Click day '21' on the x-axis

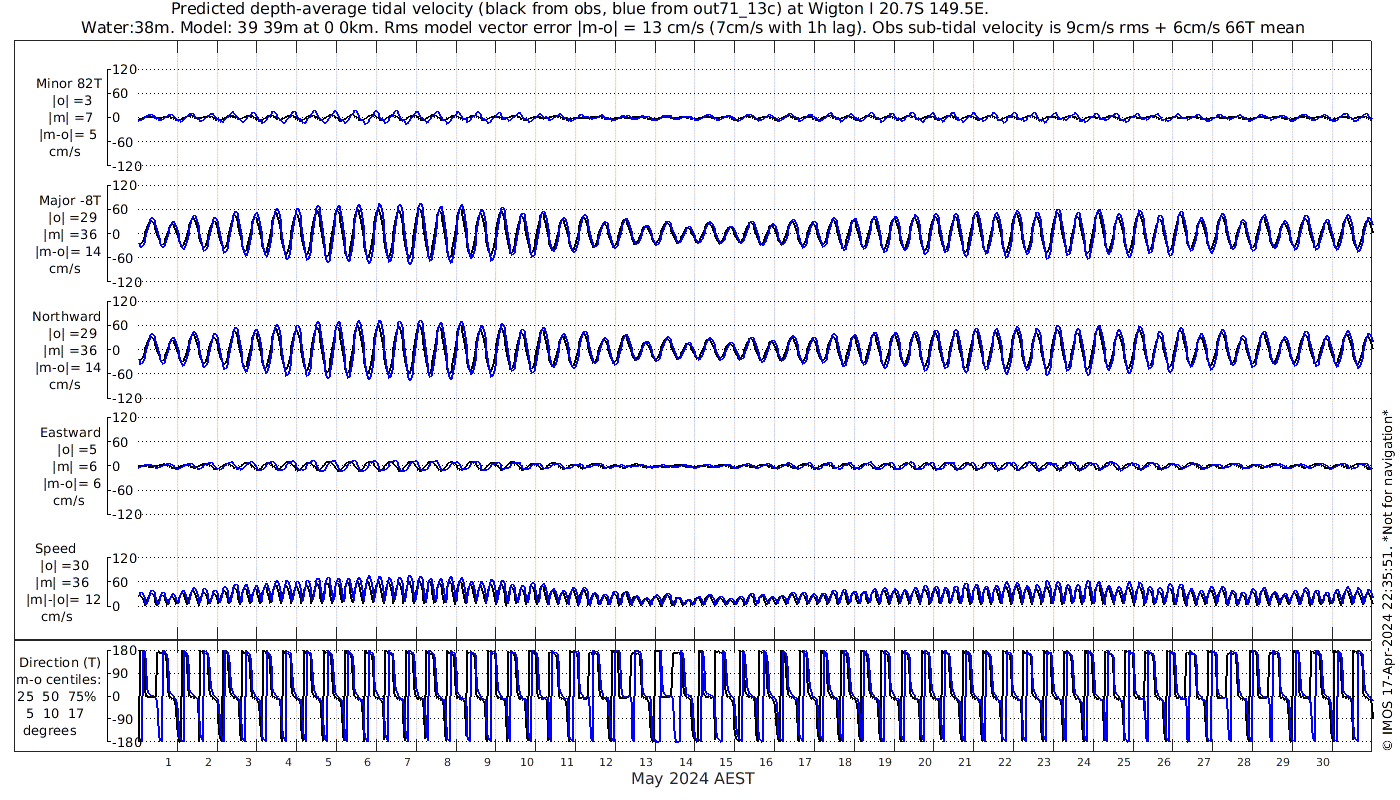tap(964, 762)
